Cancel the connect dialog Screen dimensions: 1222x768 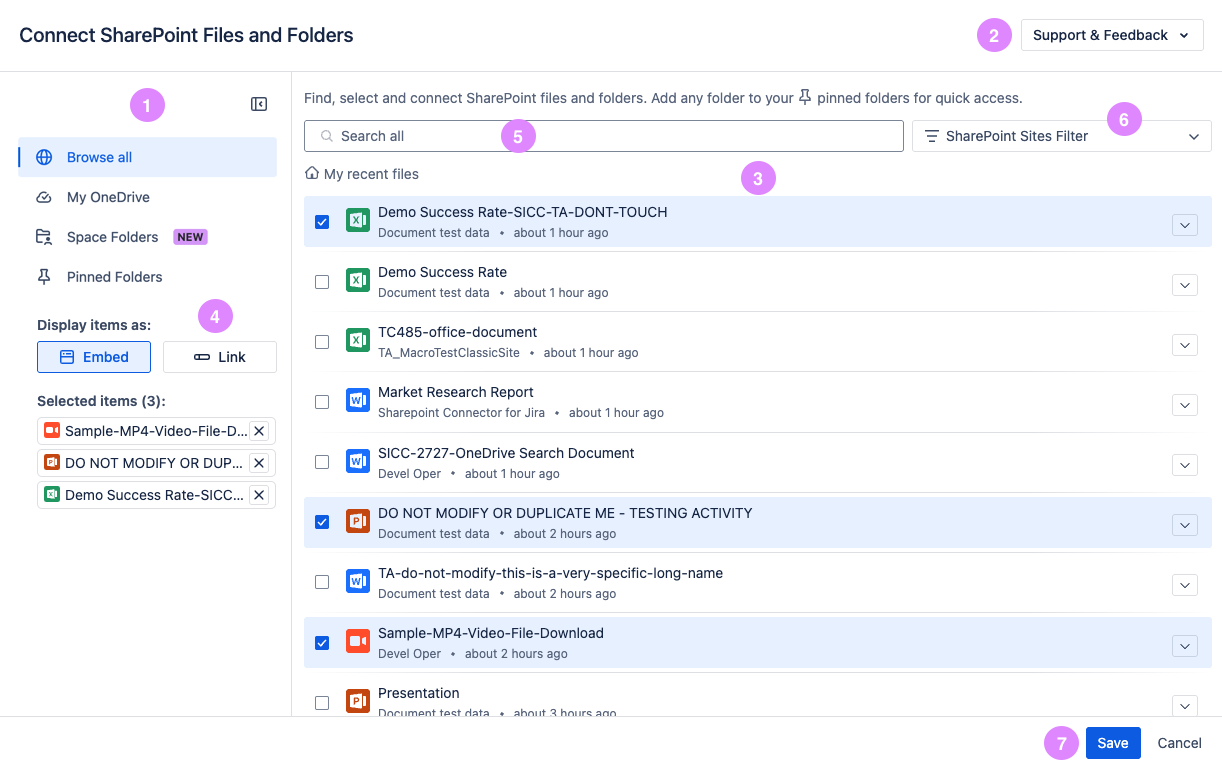pyautogui.click(x=1179, y=743)
